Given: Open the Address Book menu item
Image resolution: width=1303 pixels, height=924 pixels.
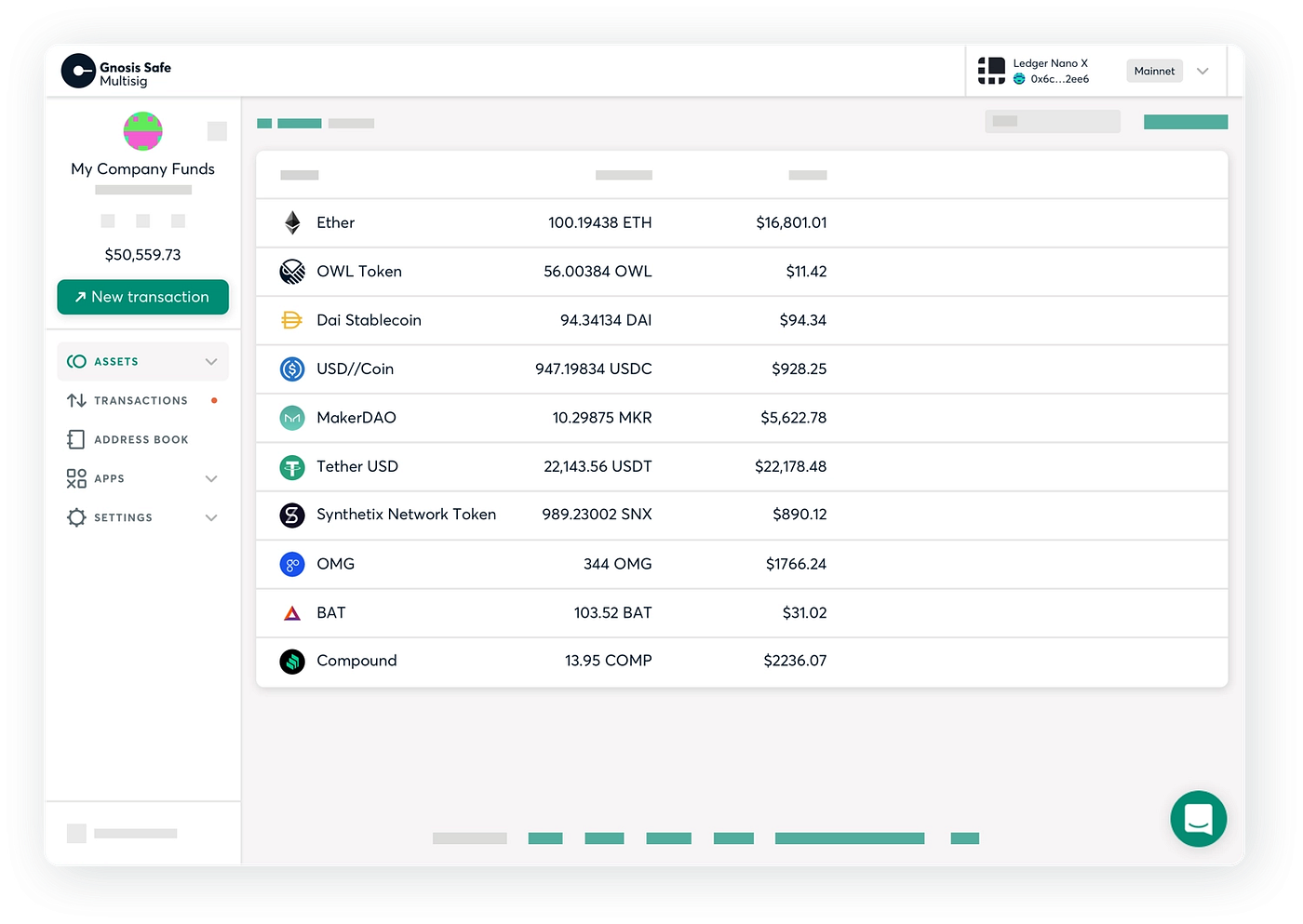Looking at the screenshot, I should [142, 439].
